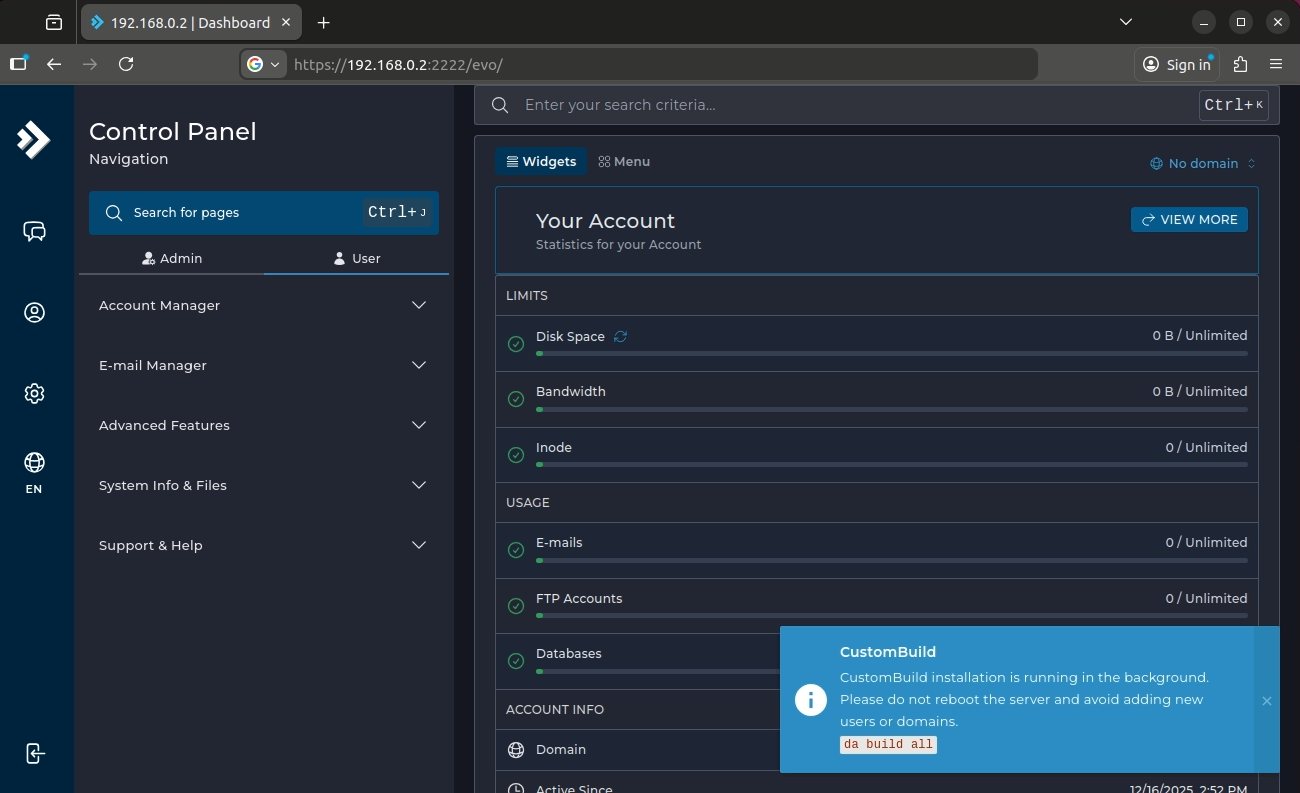Open the account profile icon in the sidebar
This screenshot has width=1300, height=793.
tap(35, 312)
